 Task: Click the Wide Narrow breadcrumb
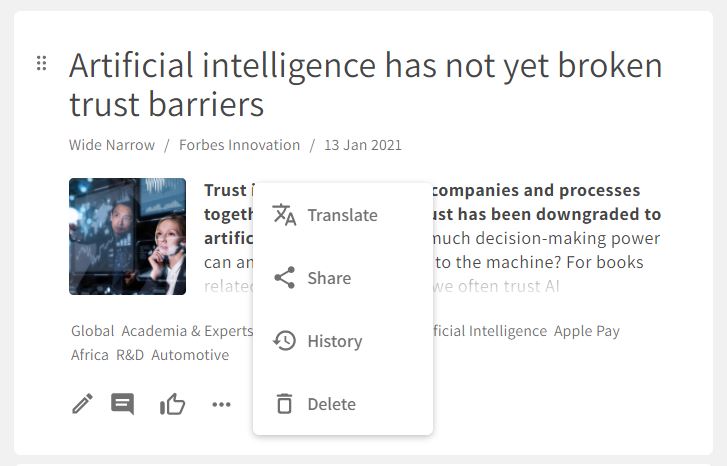point(112,145)
